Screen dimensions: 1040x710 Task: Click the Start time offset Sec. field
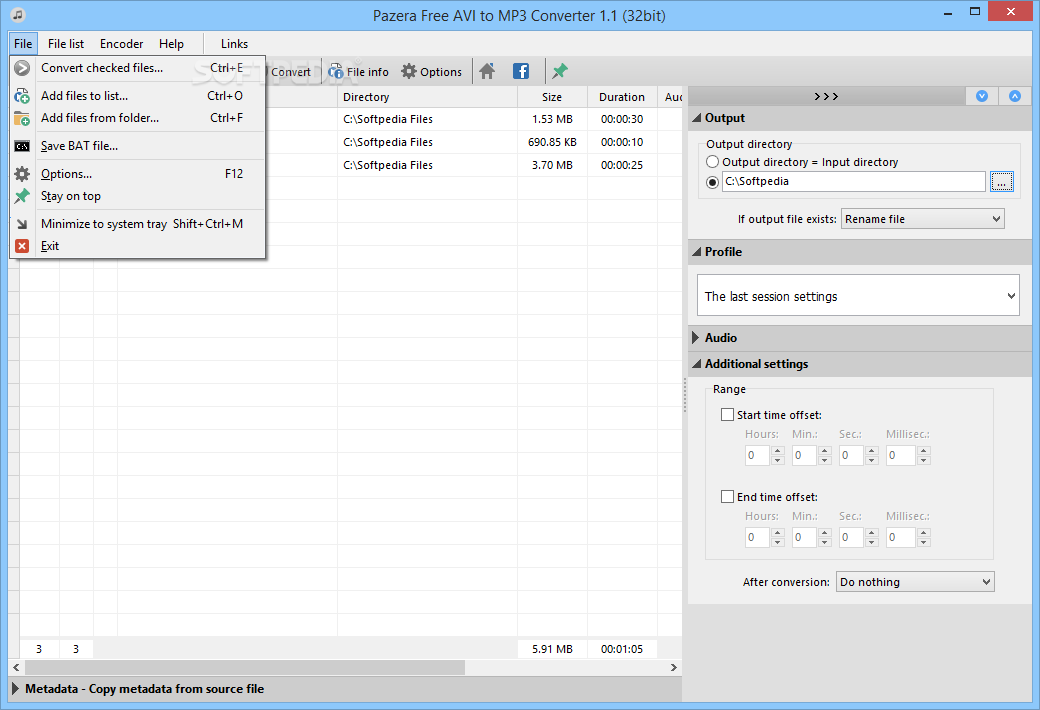851,455
